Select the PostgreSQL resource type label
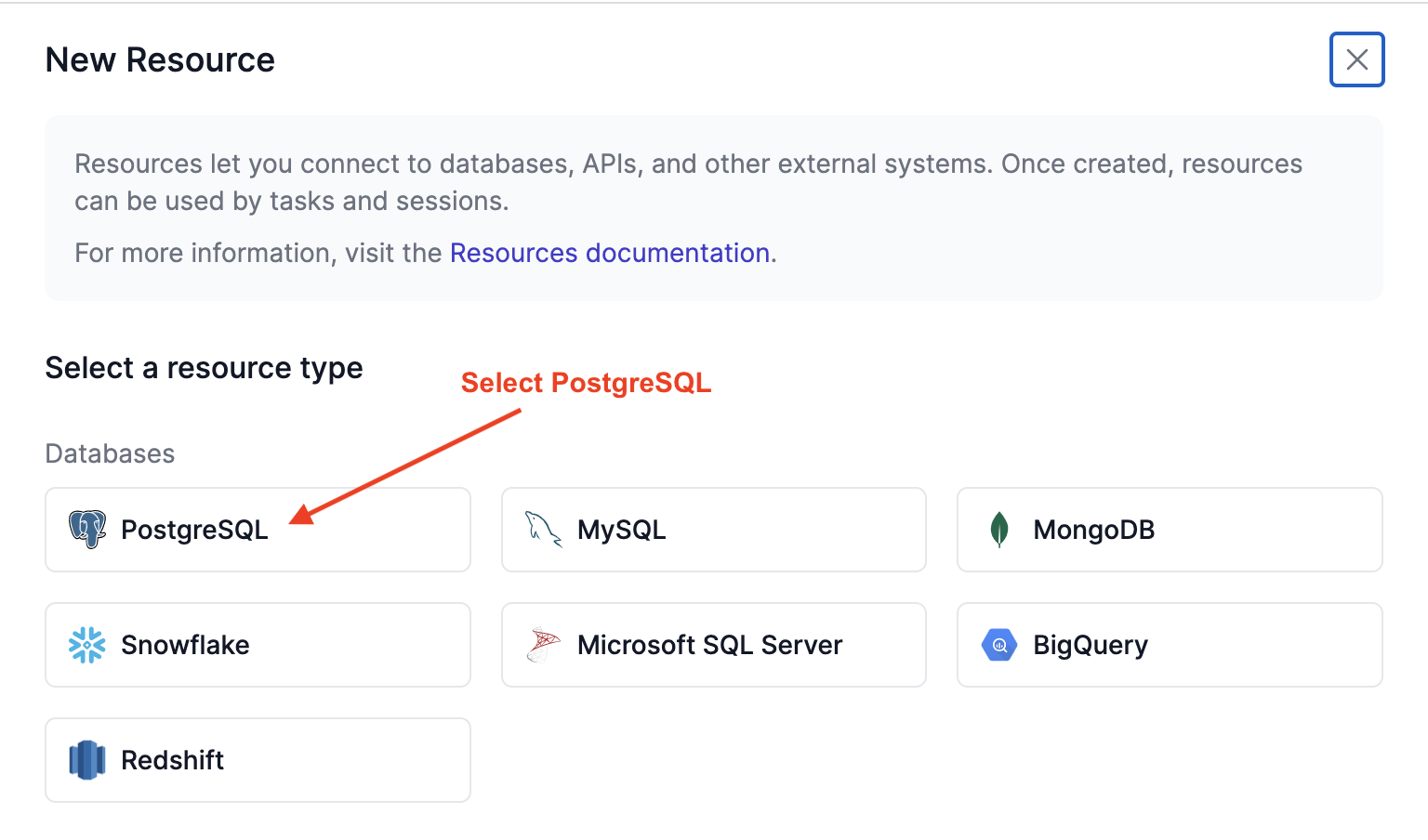The height and width of the screenshot is (840, 1428). [x=194, y=530]
